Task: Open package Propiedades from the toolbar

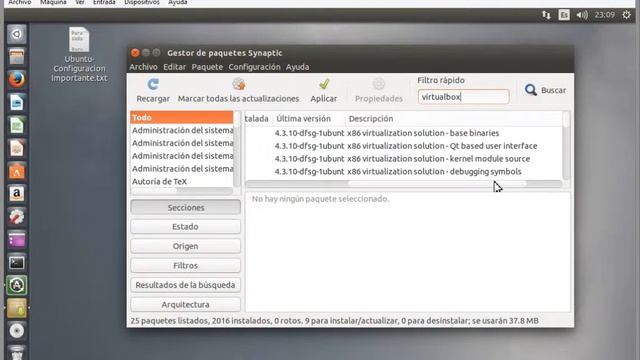Action: click(x=379, y=91)
